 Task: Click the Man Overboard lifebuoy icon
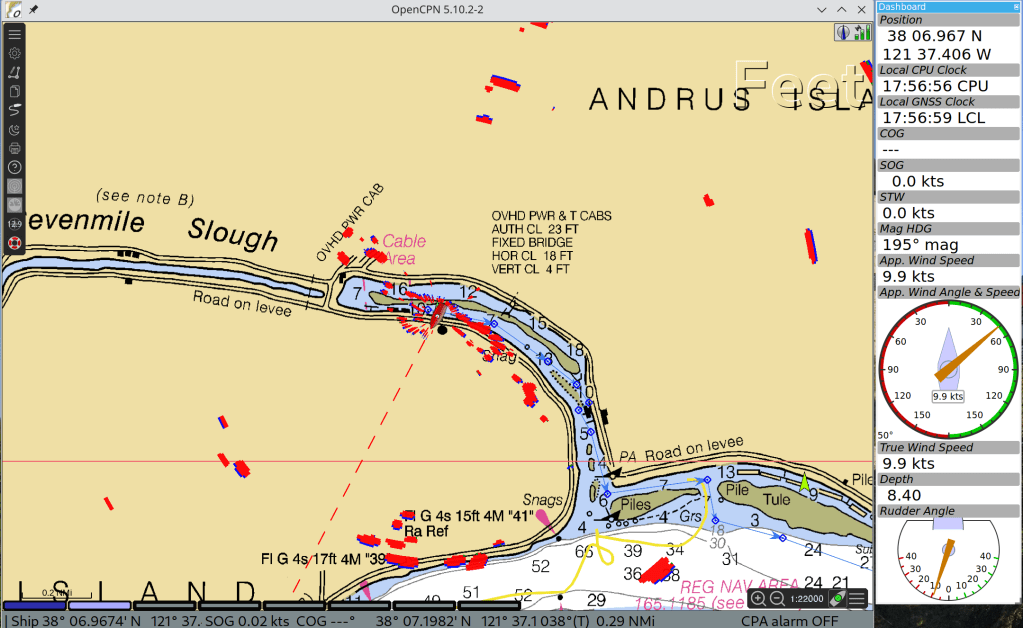(14, 243)
